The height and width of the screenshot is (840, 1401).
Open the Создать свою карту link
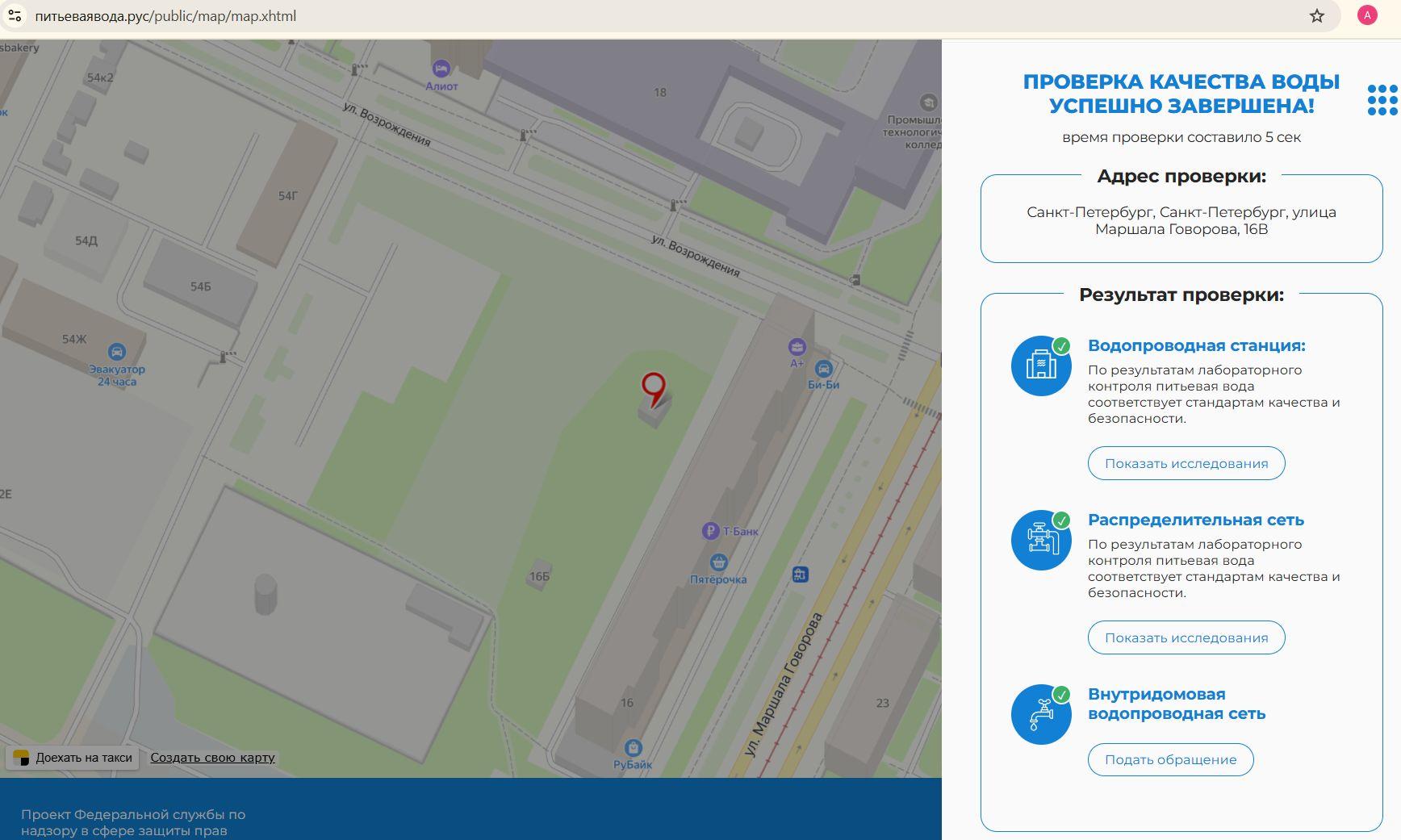[212, 758]
